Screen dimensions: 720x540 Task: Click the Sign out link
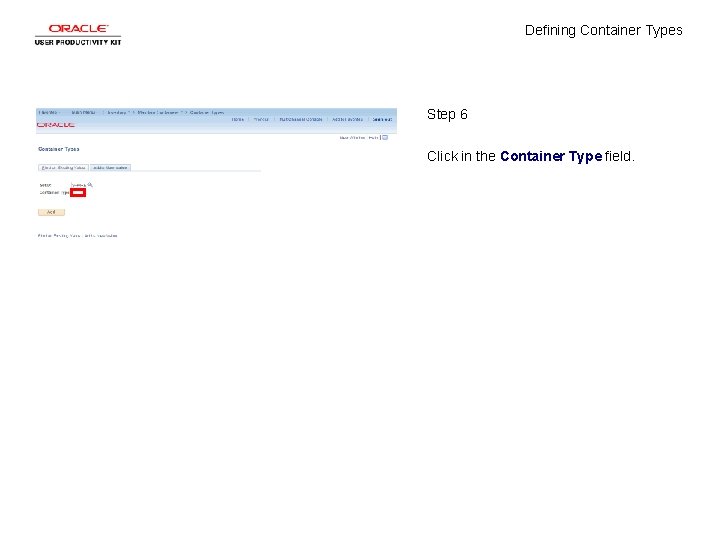click(382, 119)
